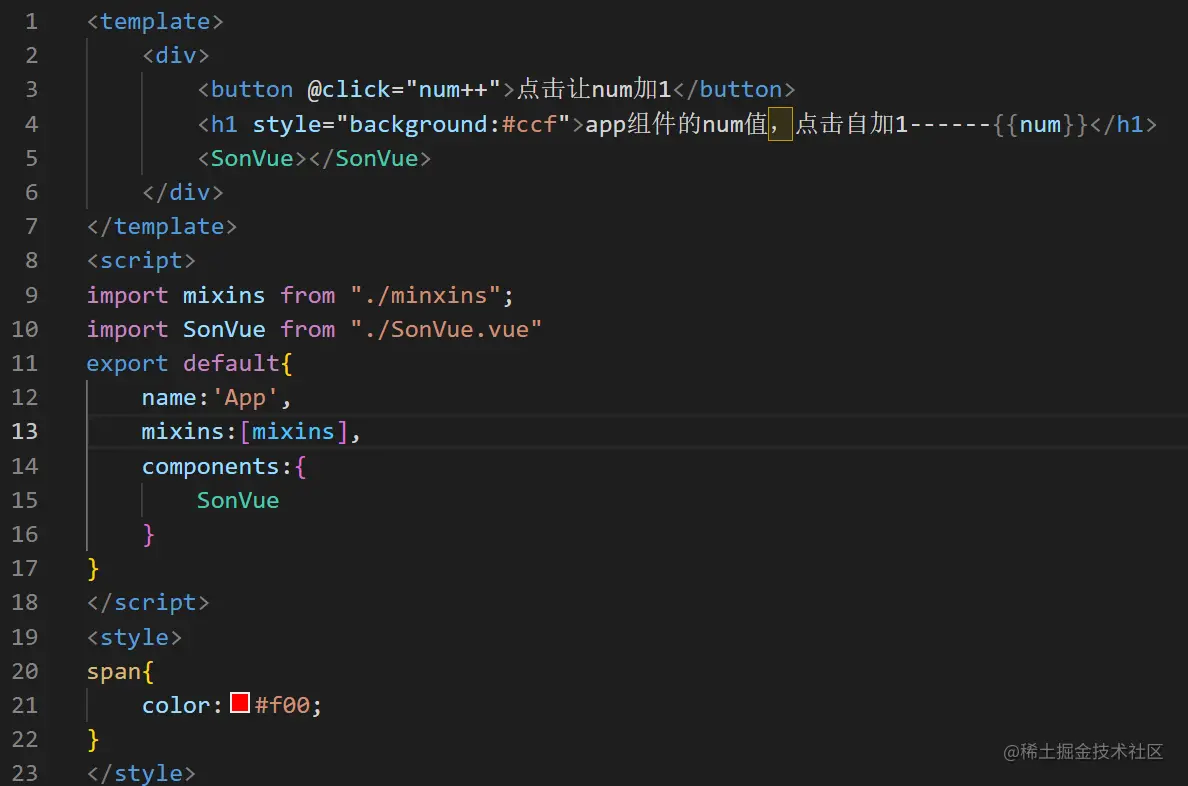Click the yellow closing brace on line 17
The height and width of the screenshot is (786, 1188).
click(93, 568)
